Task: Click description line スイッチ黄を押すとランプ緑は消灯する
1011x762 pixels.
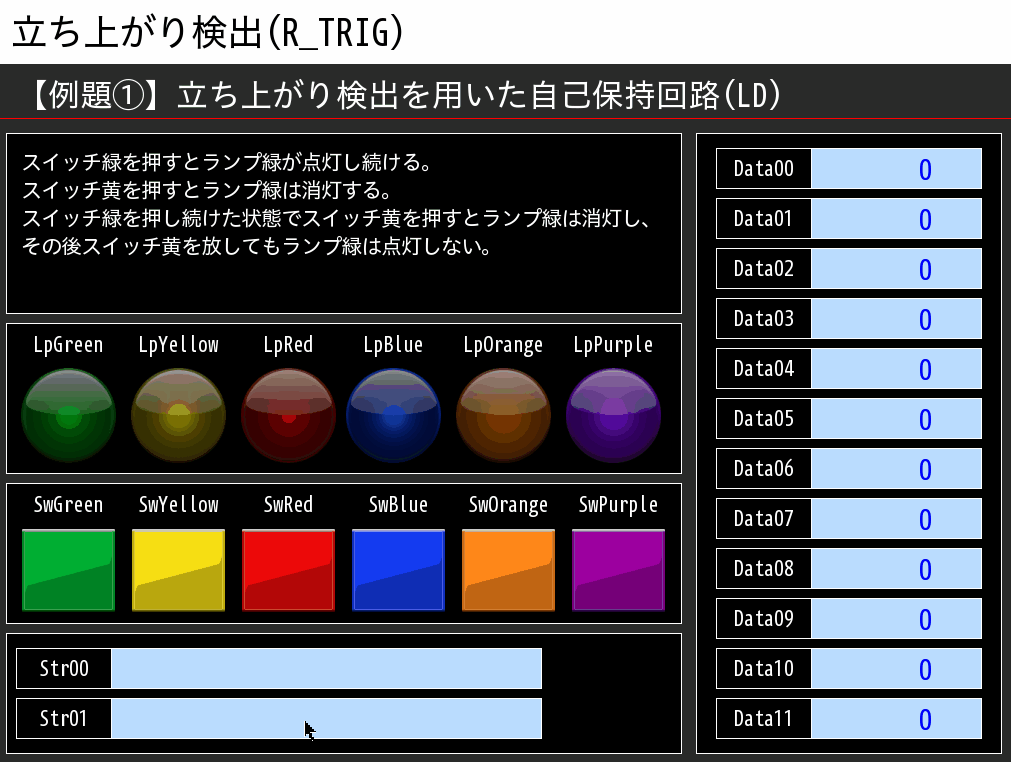Action: click(x=207, y=190)
